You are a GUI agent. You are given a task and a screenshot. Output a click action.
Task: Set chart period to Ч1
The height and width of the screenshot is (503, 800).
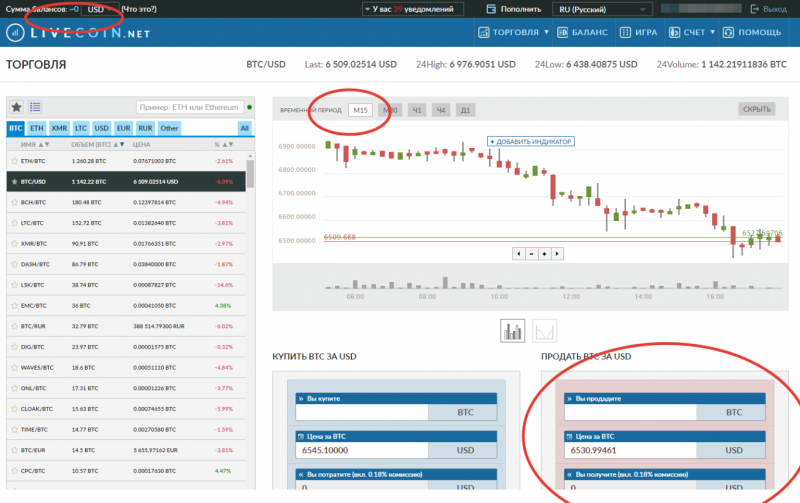coord(417,110)
